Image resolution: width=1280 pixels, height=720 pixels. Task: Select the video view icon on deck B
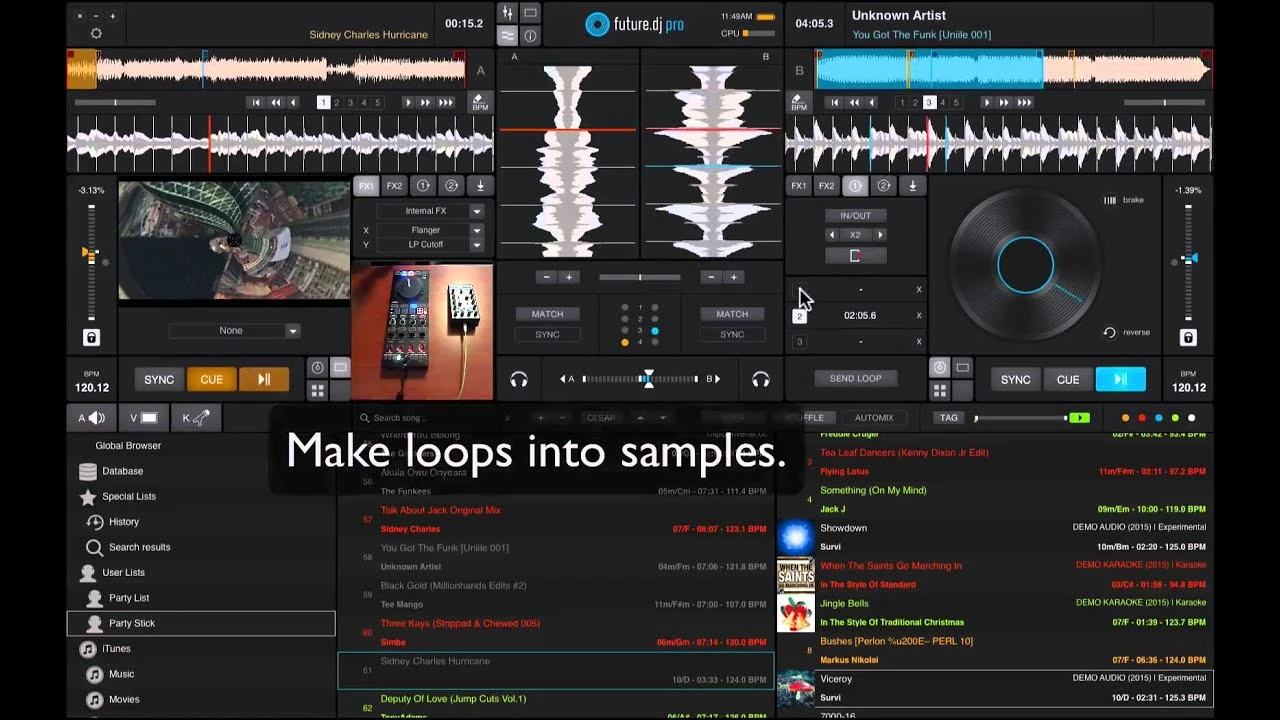(962, 368)
